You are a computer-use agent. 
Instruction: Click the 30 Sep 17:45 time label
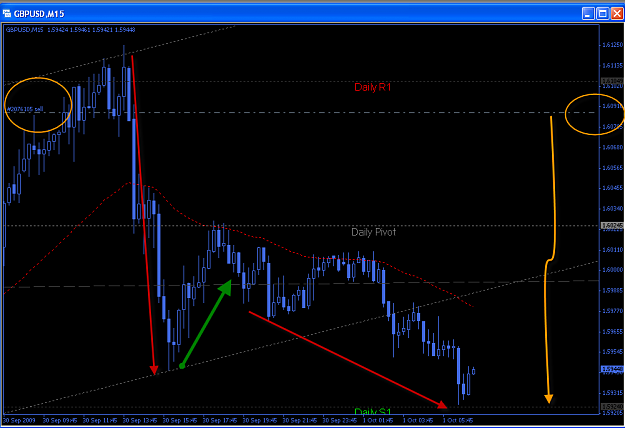[220, 420]
